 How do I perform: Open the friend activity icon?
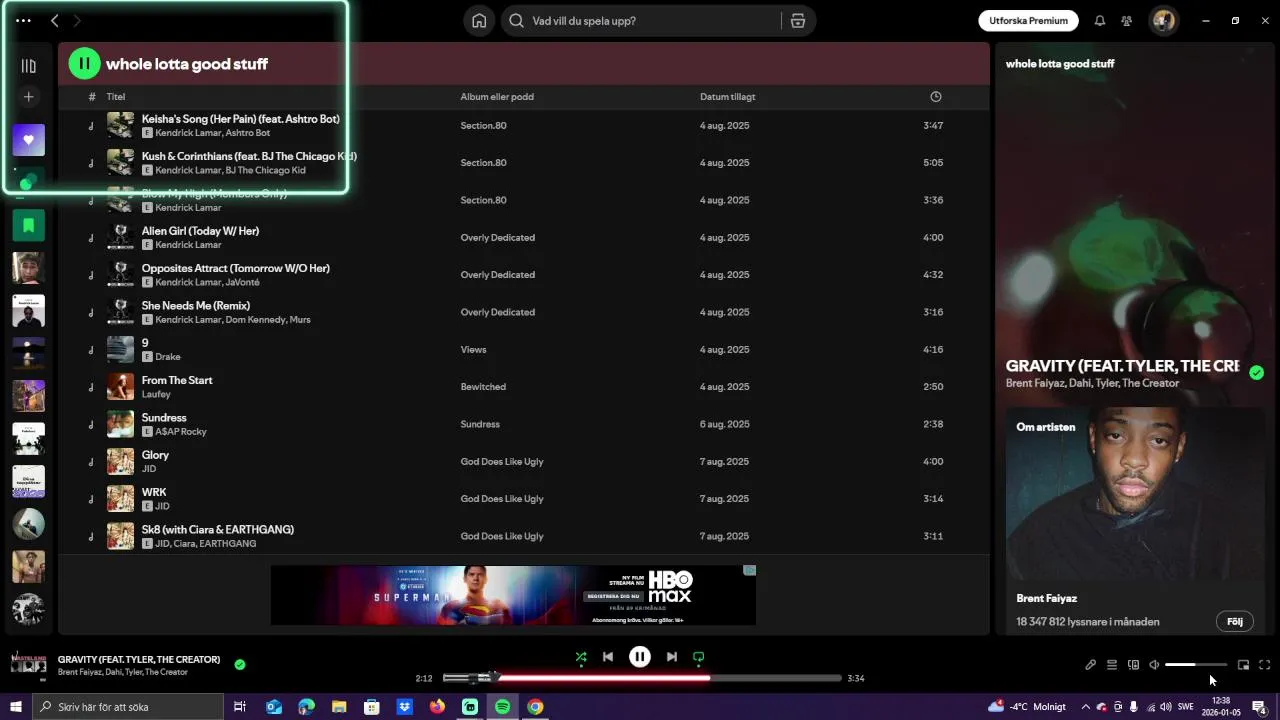point(1127,21)
